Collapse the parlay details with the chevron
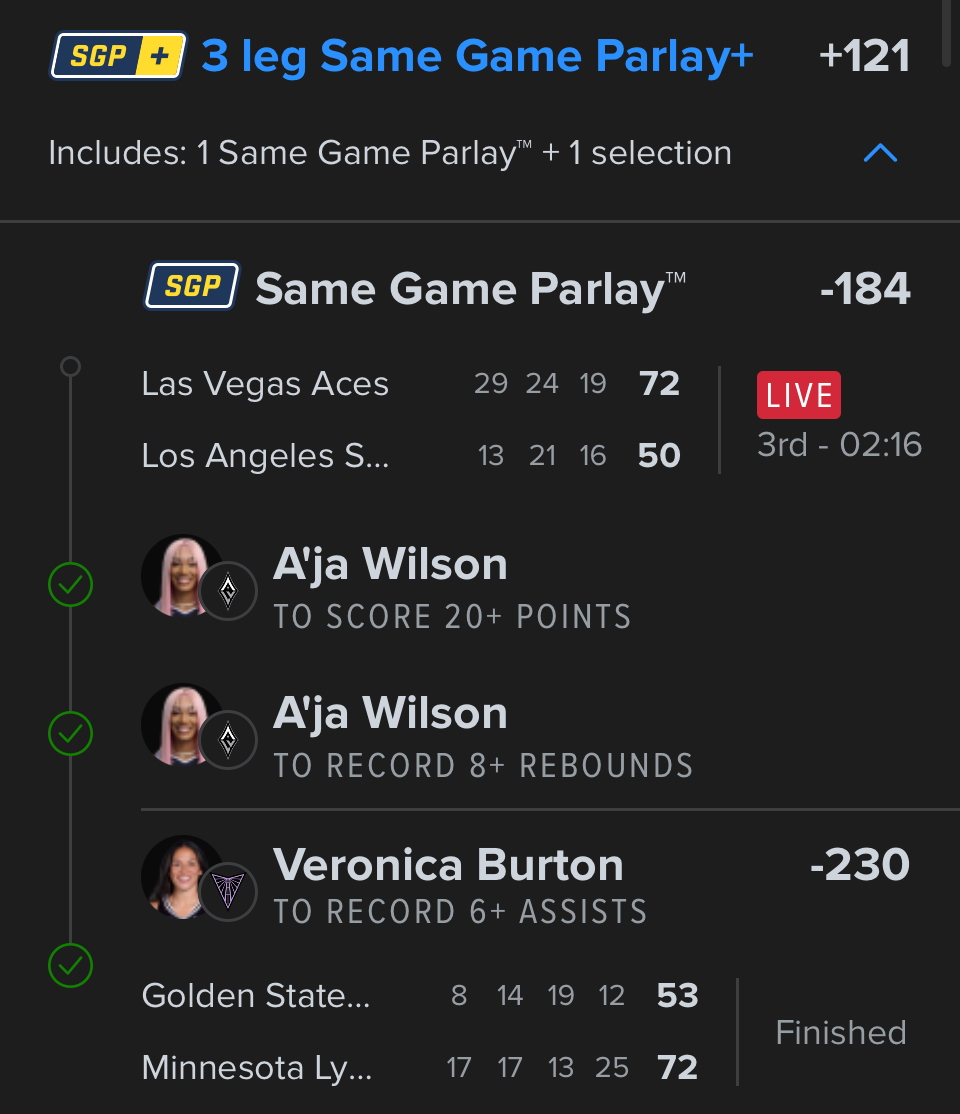This screenshot has height=1114, width=960. [x=880, y=153]
